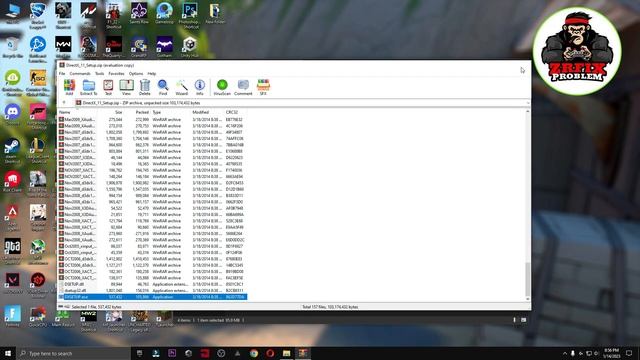Click the Add toolbar icon in WinRAR
Viewport: 640px width, 360px height.
tap(69, 87)
